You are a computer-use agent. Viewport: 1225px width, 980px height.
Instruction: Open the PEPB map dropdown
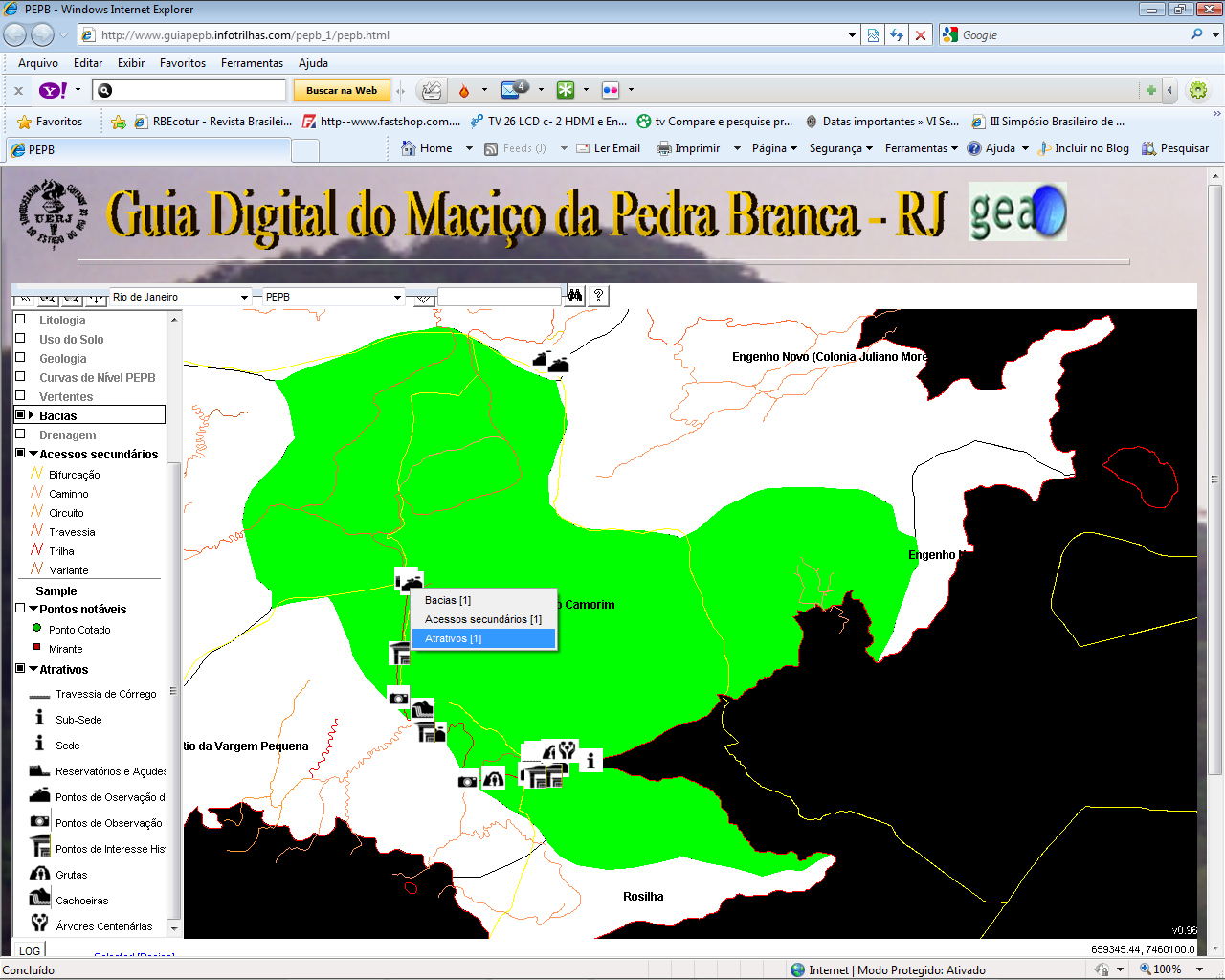[x=334, y=297]
